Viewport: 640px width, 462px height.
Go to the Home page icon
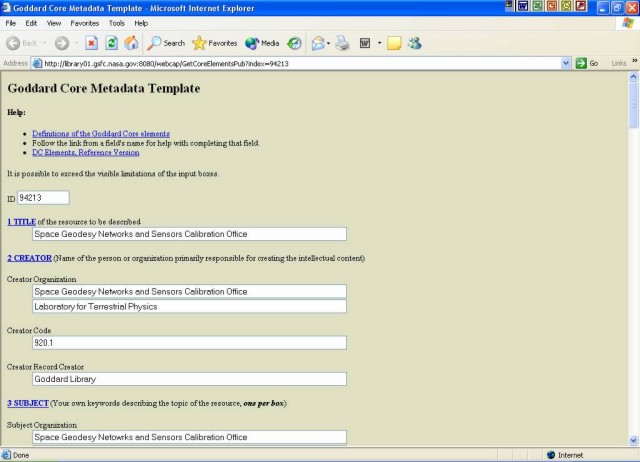click(x=131, y=43)
